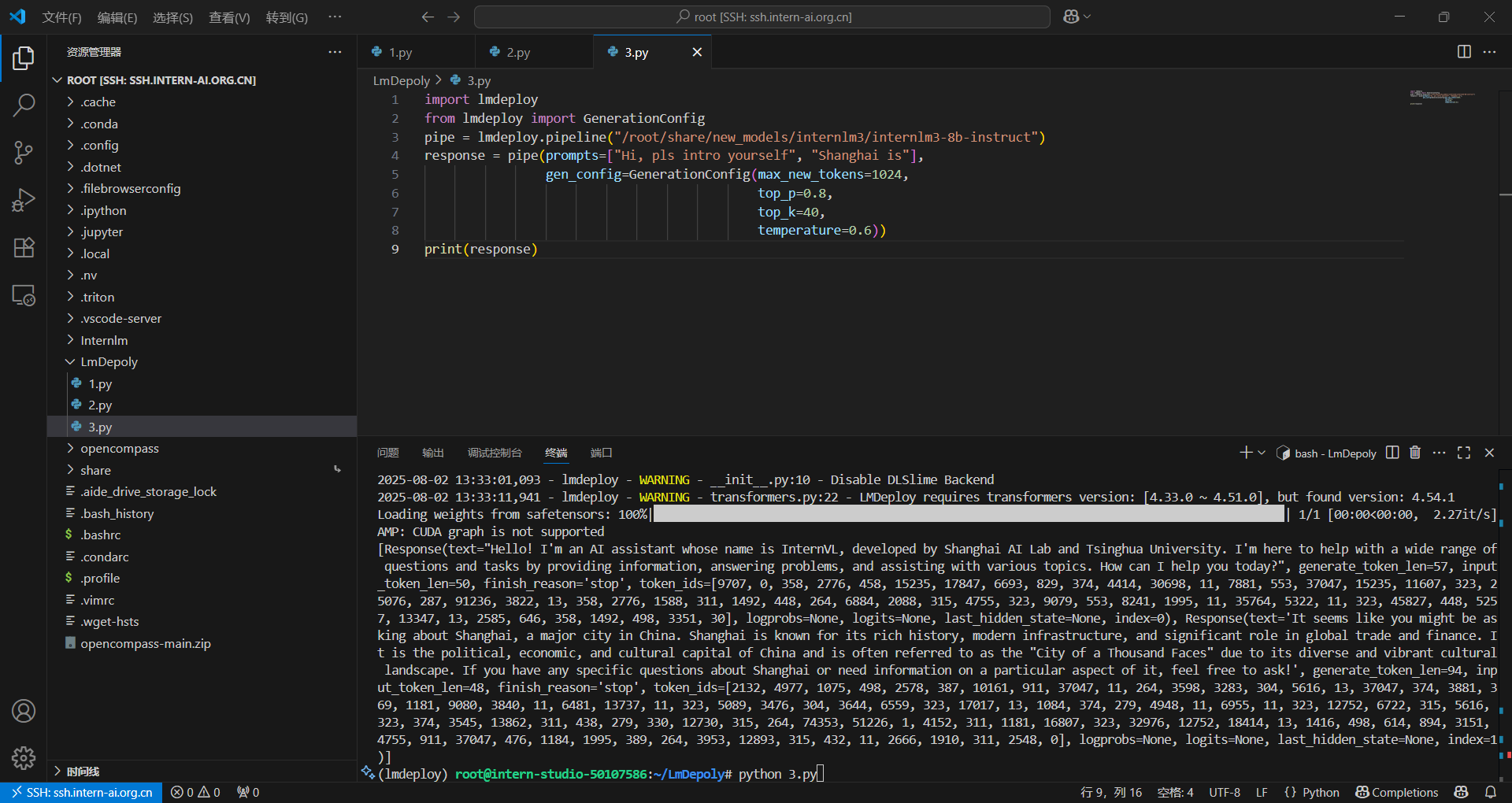Open the View (查看) menu
This screenshot has height=803, width=1512.
[x=229, y=17]
